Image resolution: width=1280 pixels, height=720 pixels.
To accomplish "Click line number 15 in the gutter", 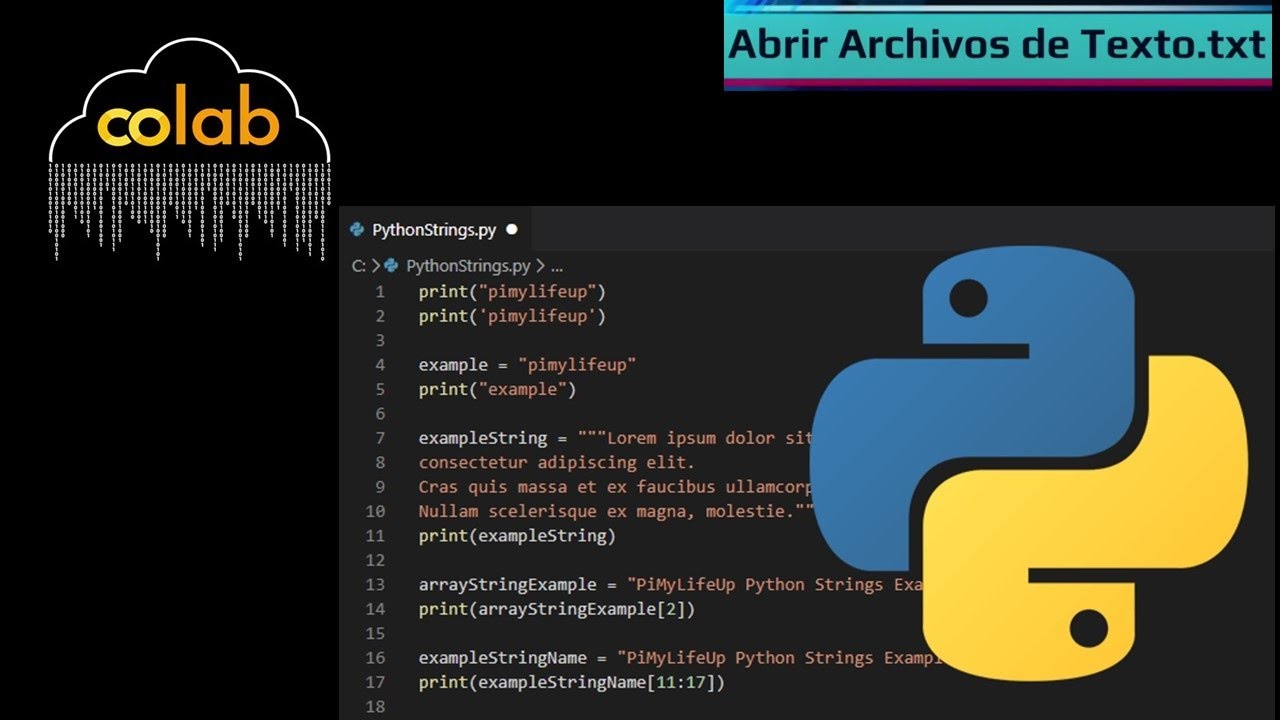I will tap(375, 633).
